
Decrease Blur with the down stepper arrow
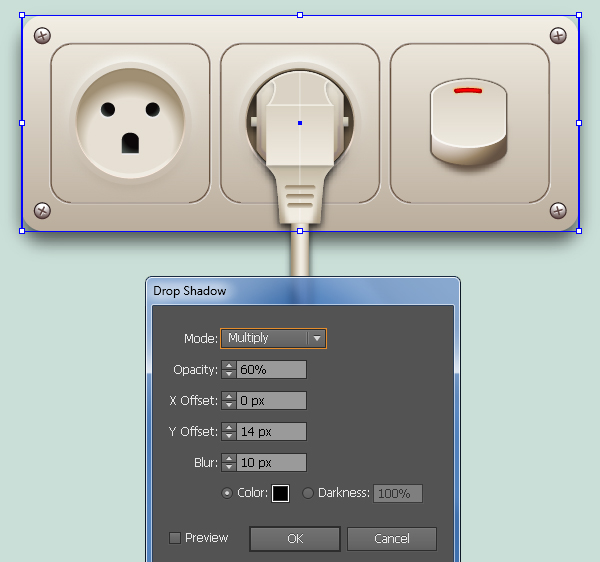(229, 467)
